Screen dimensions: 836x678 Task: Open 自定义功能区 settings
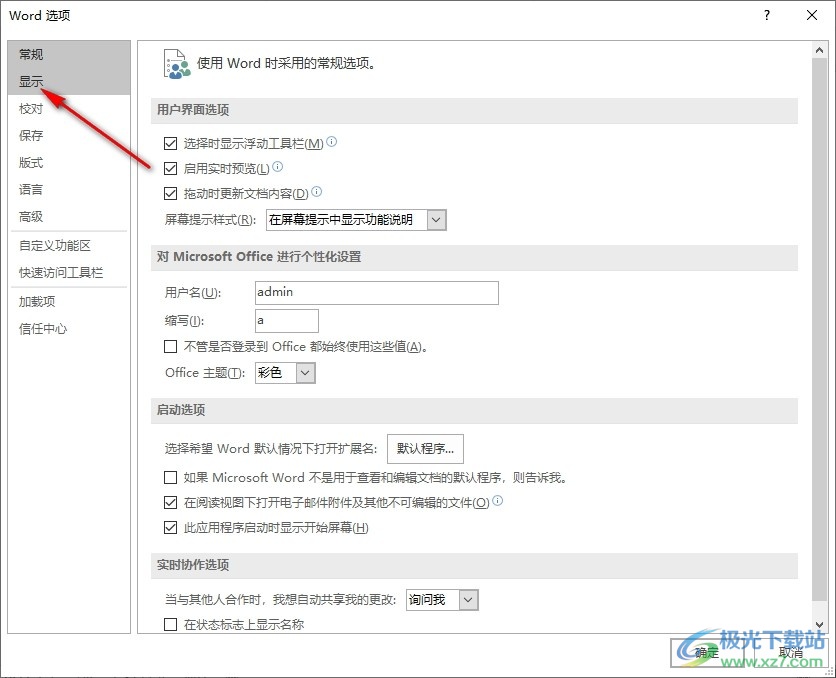69,246
